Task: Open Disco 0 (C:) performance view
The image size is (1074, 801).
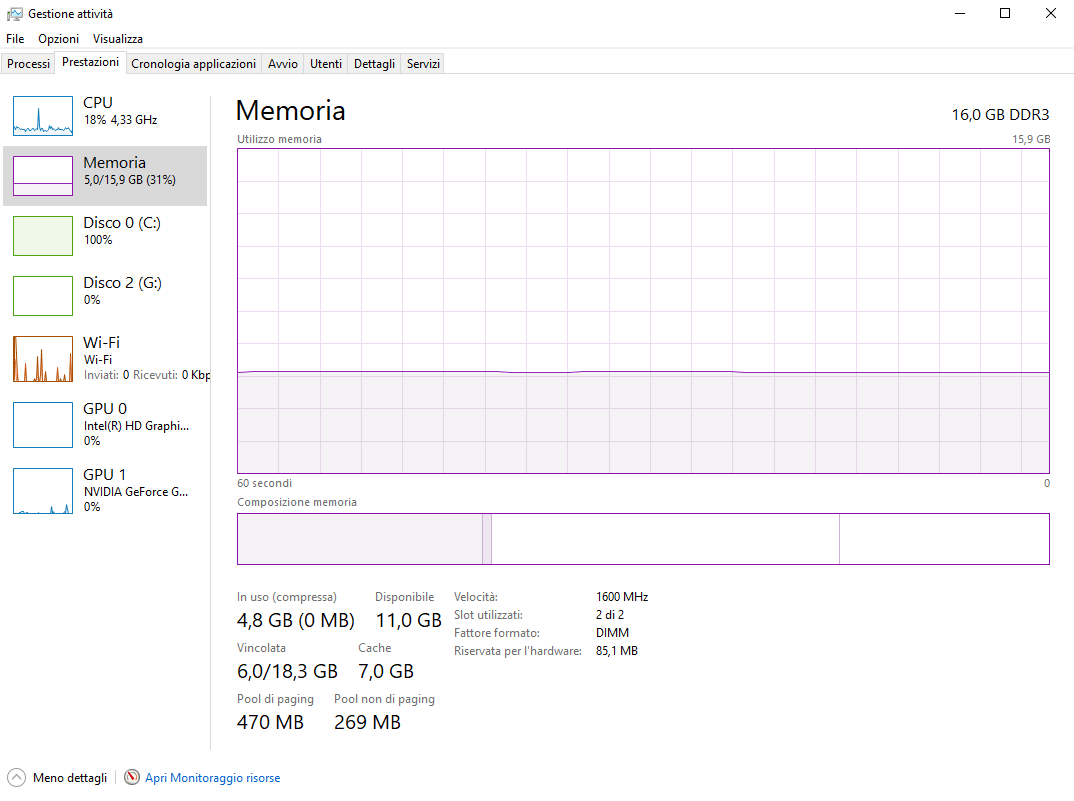Action: [x=43, y=236]
